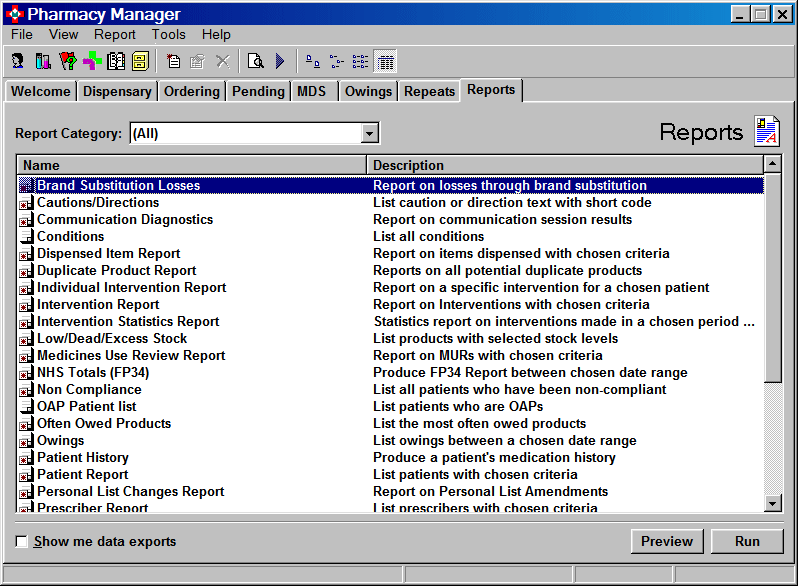
Task: Click the print preview magnifier icon
Action: 256,61
